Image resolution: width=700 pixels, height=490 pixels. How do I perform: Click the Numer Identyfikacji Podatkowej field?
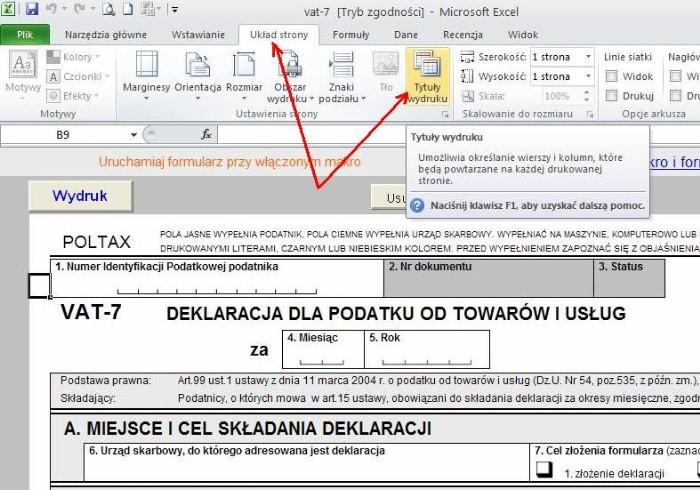(x=217, y=278)
